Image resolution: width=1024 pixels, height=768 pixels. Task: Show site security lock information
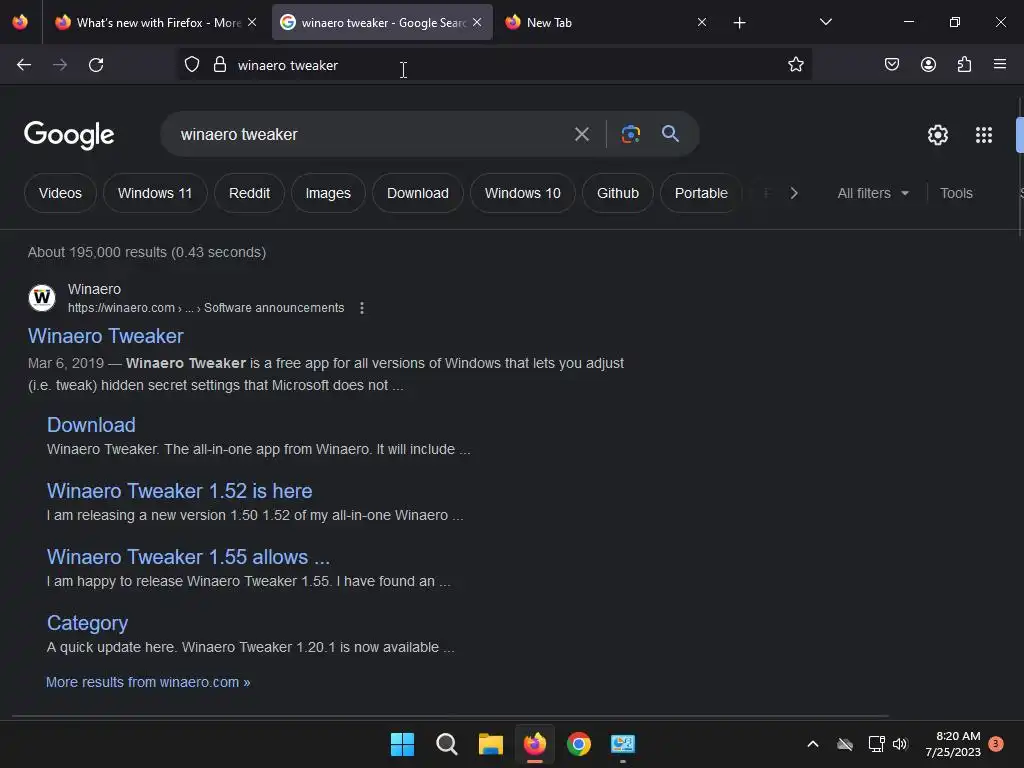(x=220, y=65)
